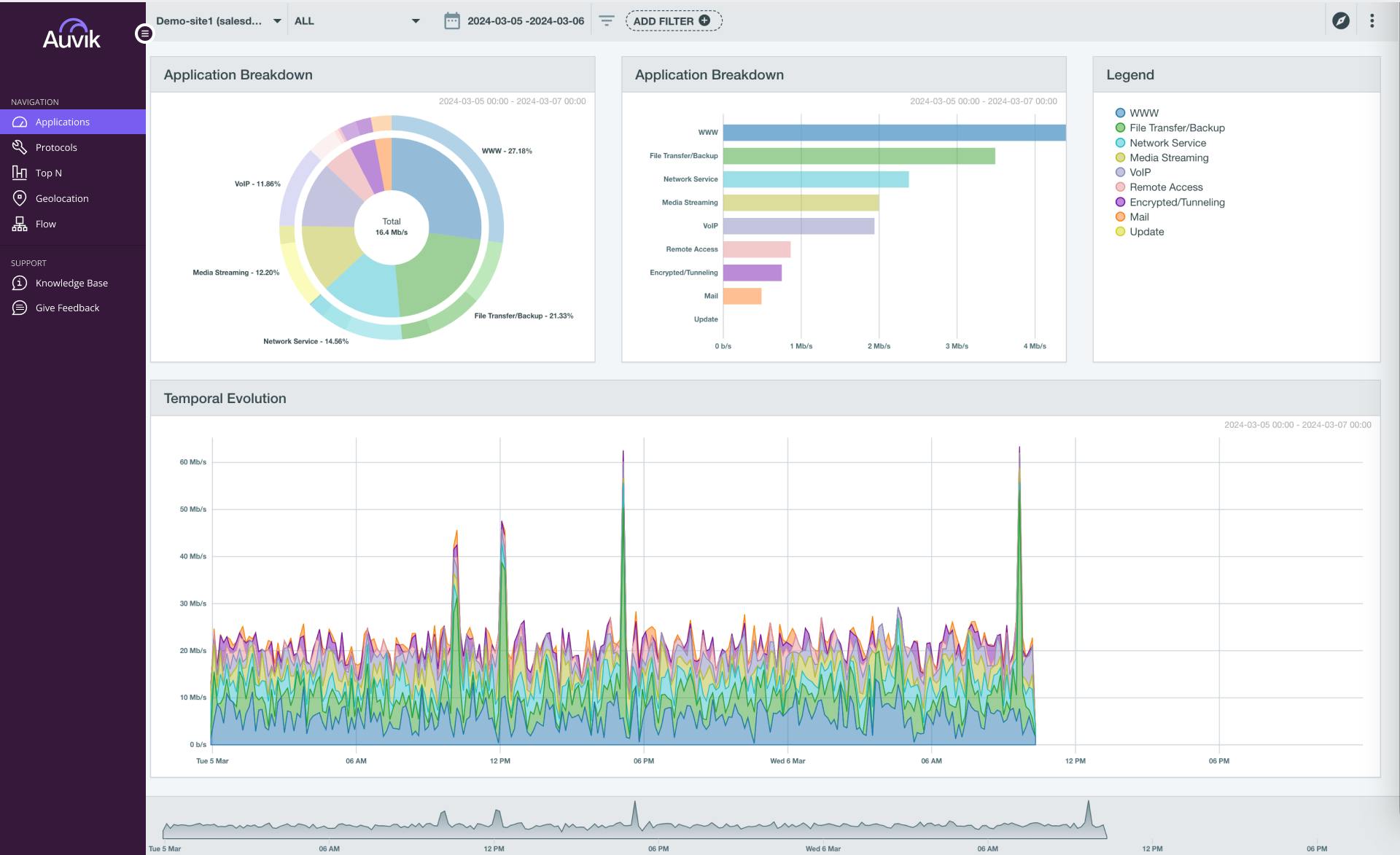Toggle WWW series in the legend
Screen dimensions: 1400x855
coord(1137,113)
